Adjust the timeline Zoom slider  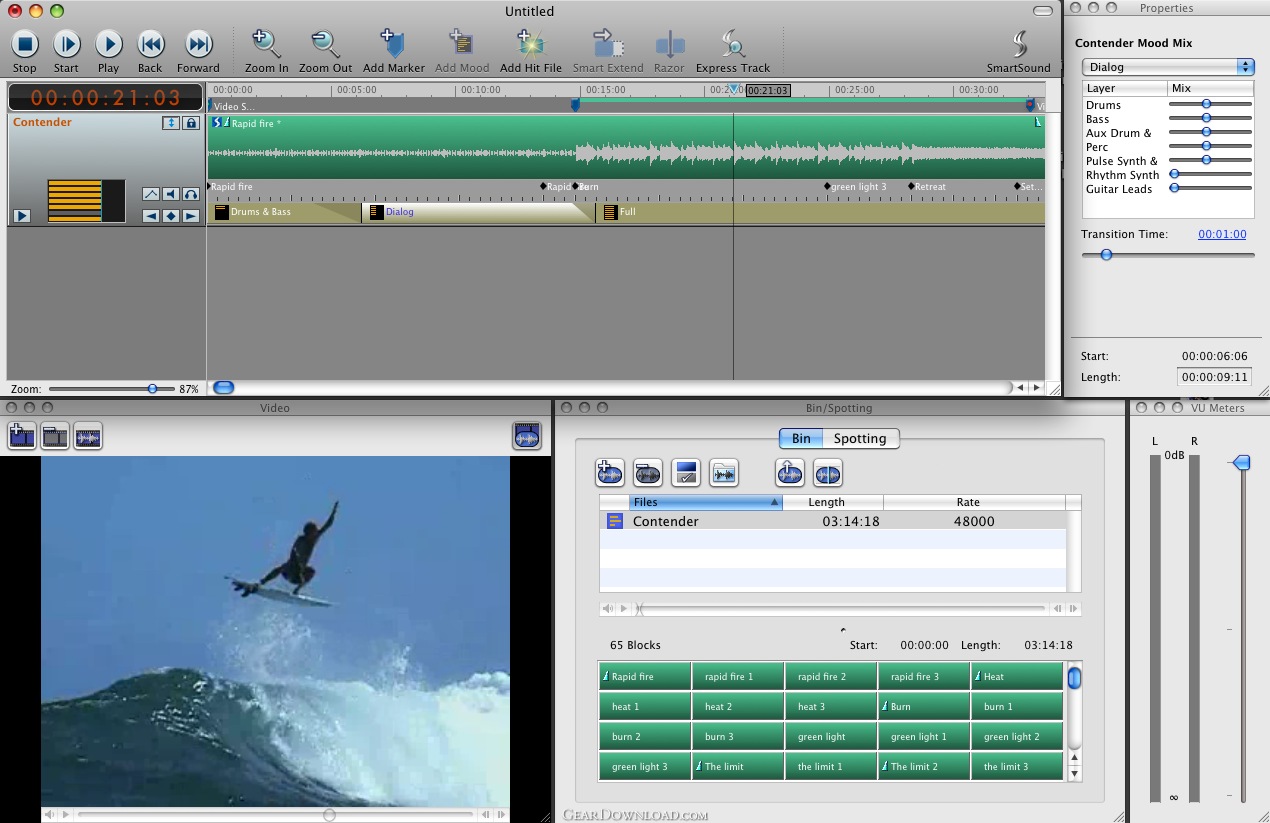coord(152,388)
